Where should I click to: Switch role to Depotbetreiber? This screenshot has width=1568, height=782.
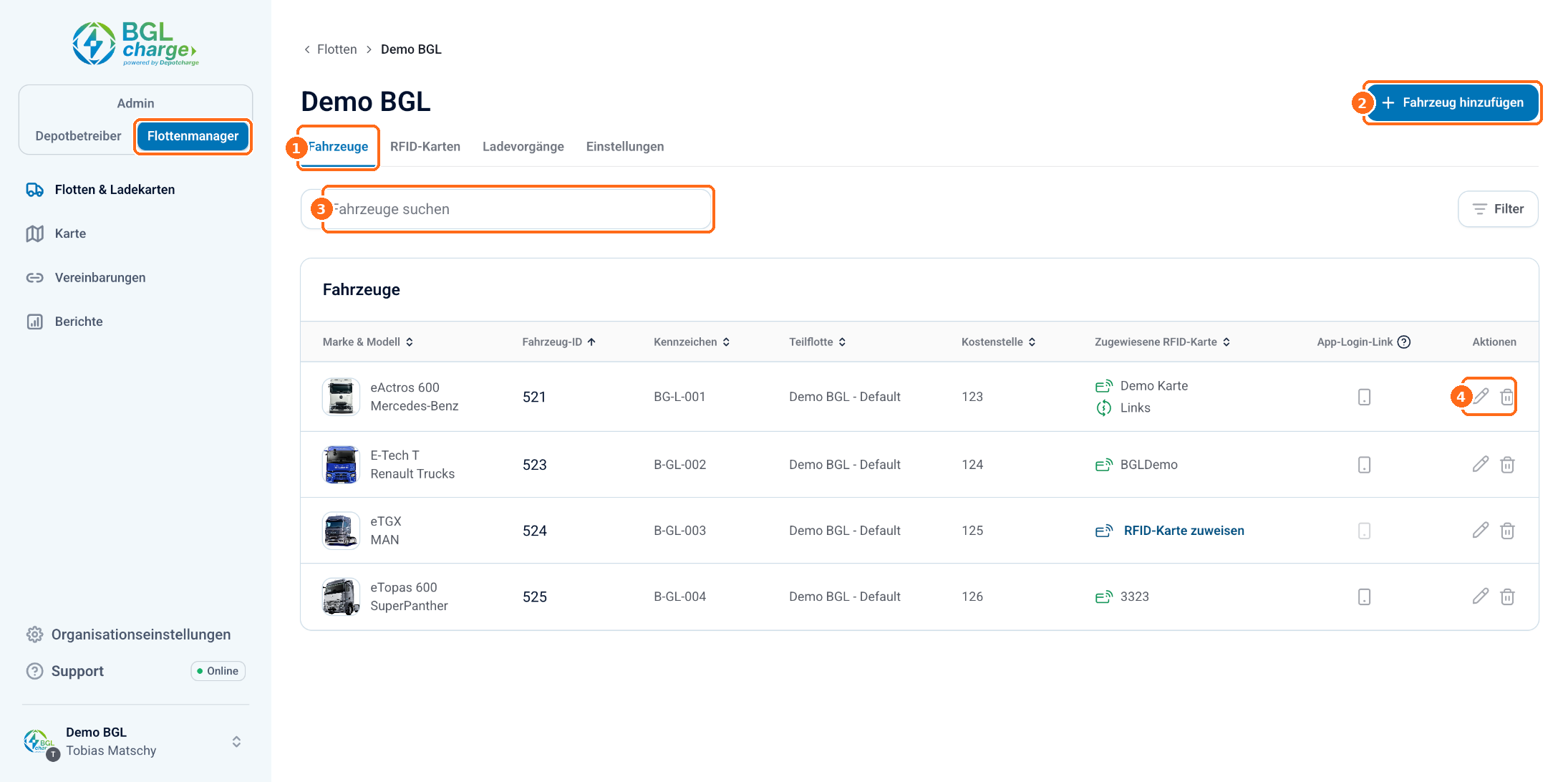(x=78, y=136)
